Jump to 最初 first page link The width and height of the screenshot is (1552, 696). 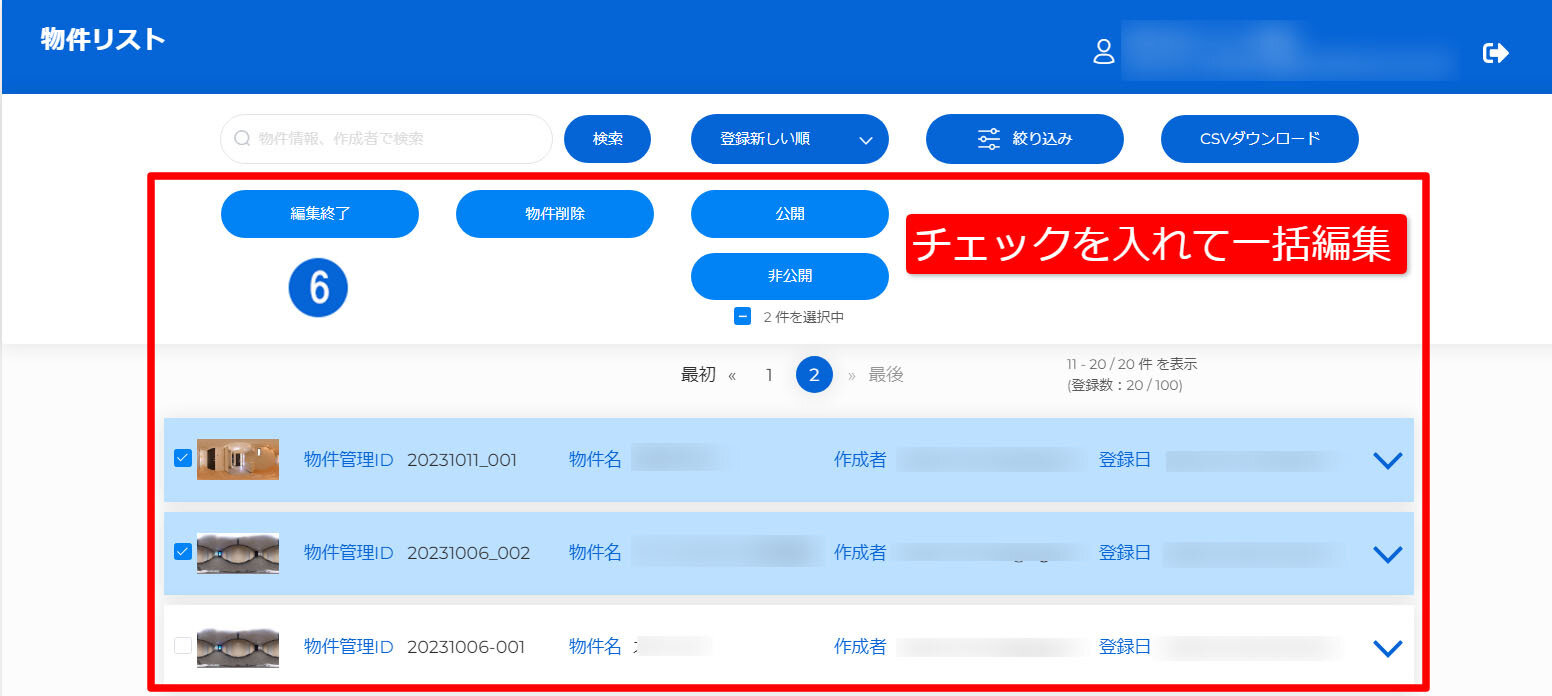point(698,375)
